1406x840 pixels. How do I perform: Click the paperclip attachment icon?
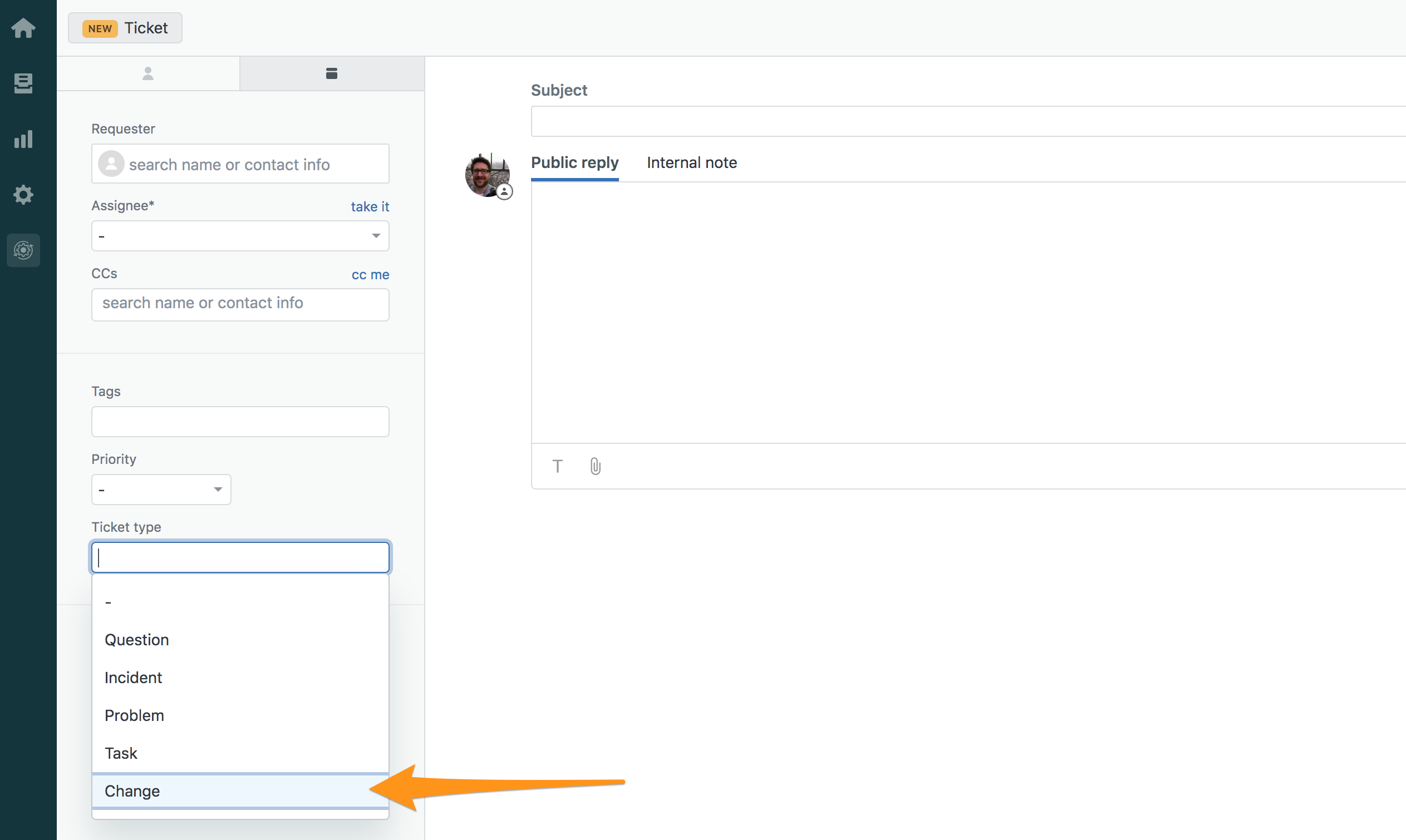tap(595, 466)
